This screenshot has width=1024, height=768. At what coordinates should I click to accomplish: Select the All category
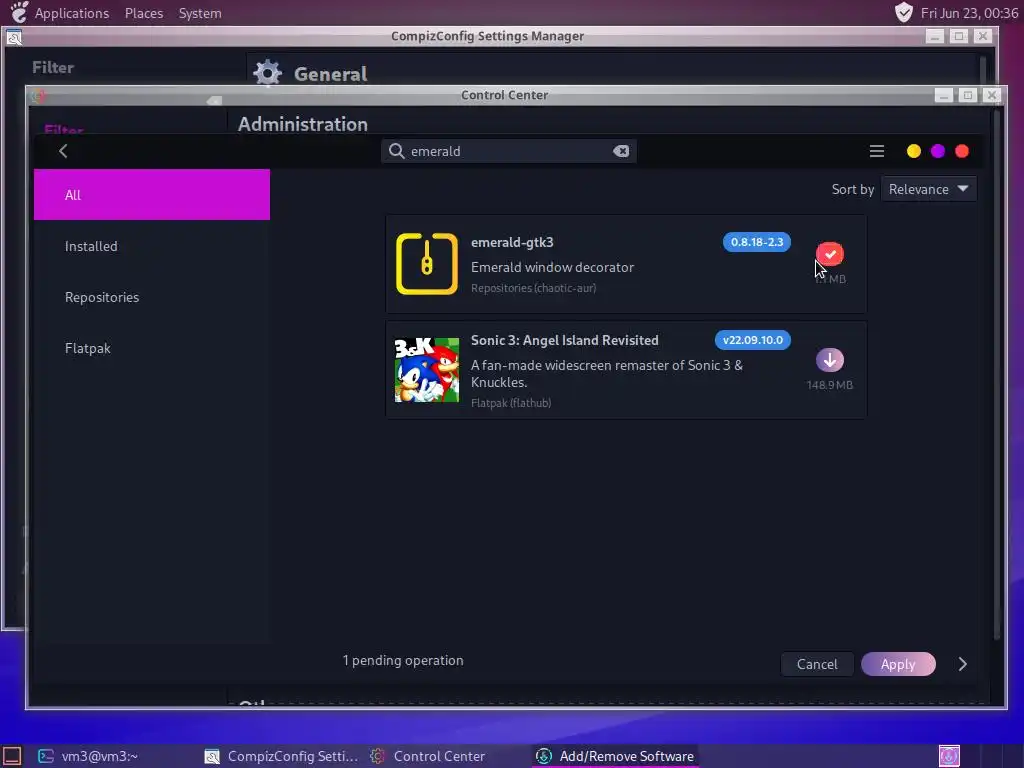(x=152, y=195)
